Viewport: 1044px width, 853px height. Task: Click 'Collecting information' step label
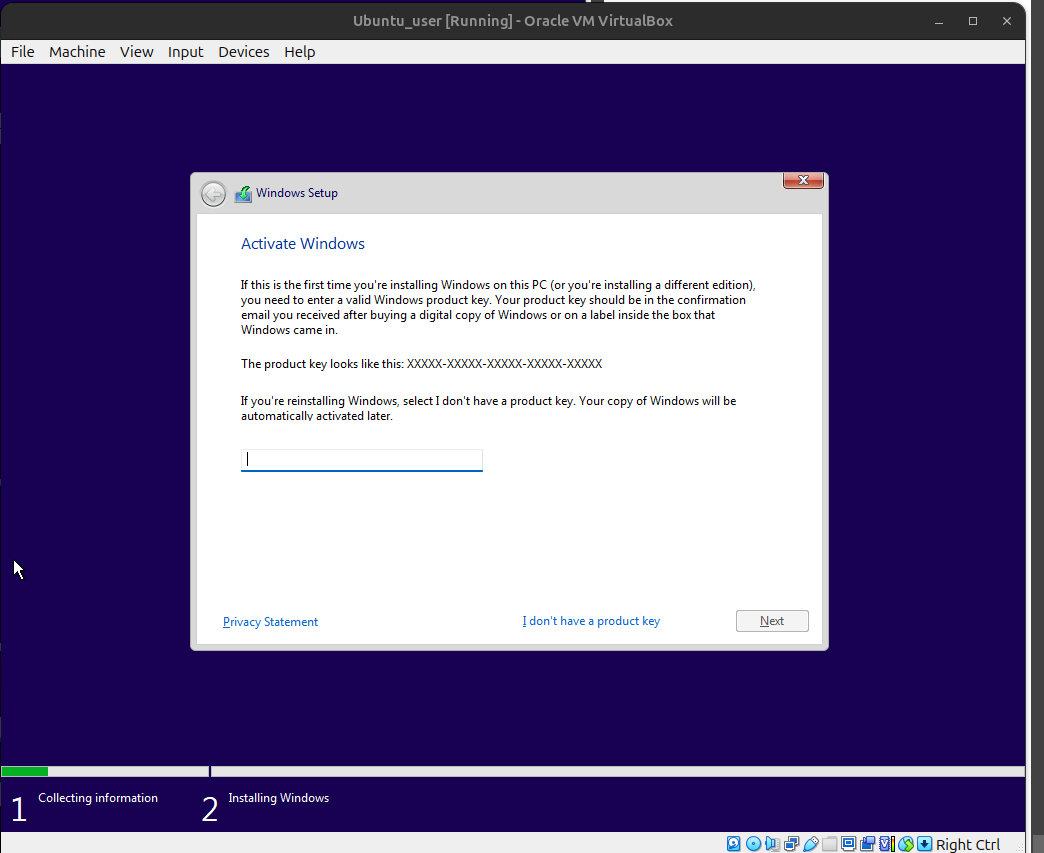[x=98, y=798]
